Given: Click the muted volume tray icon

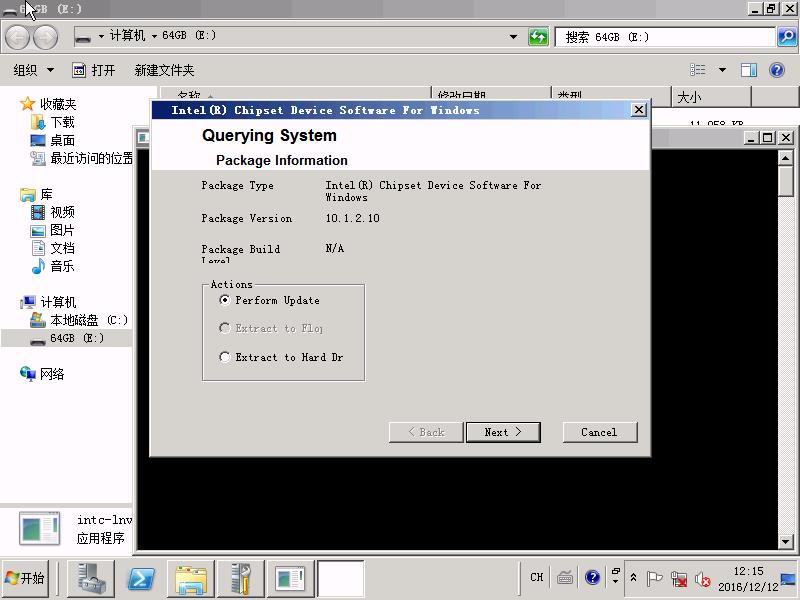Looking at the screenshot, I should [702, 579].
